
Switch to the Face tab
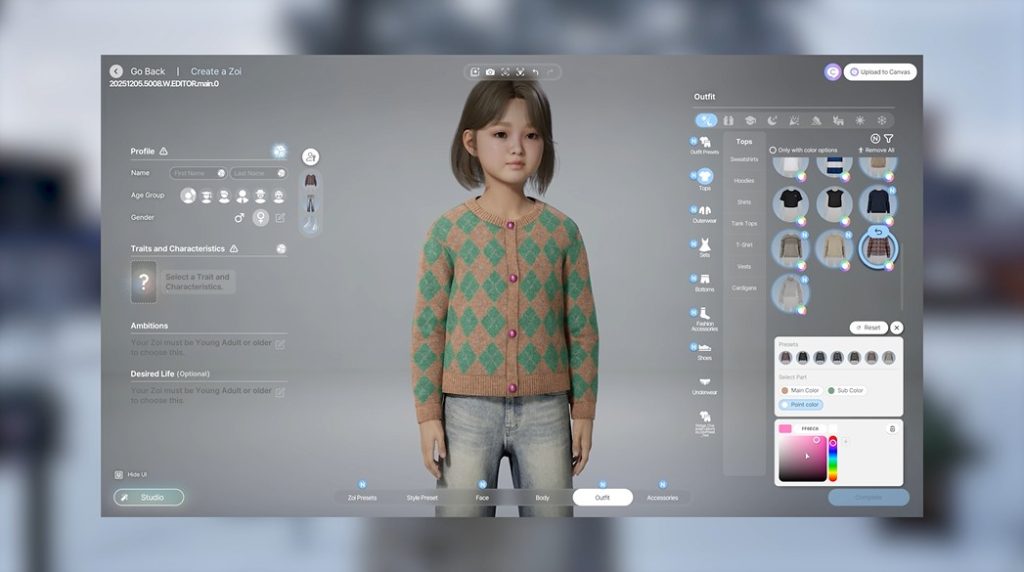click(x=482, y=497)
